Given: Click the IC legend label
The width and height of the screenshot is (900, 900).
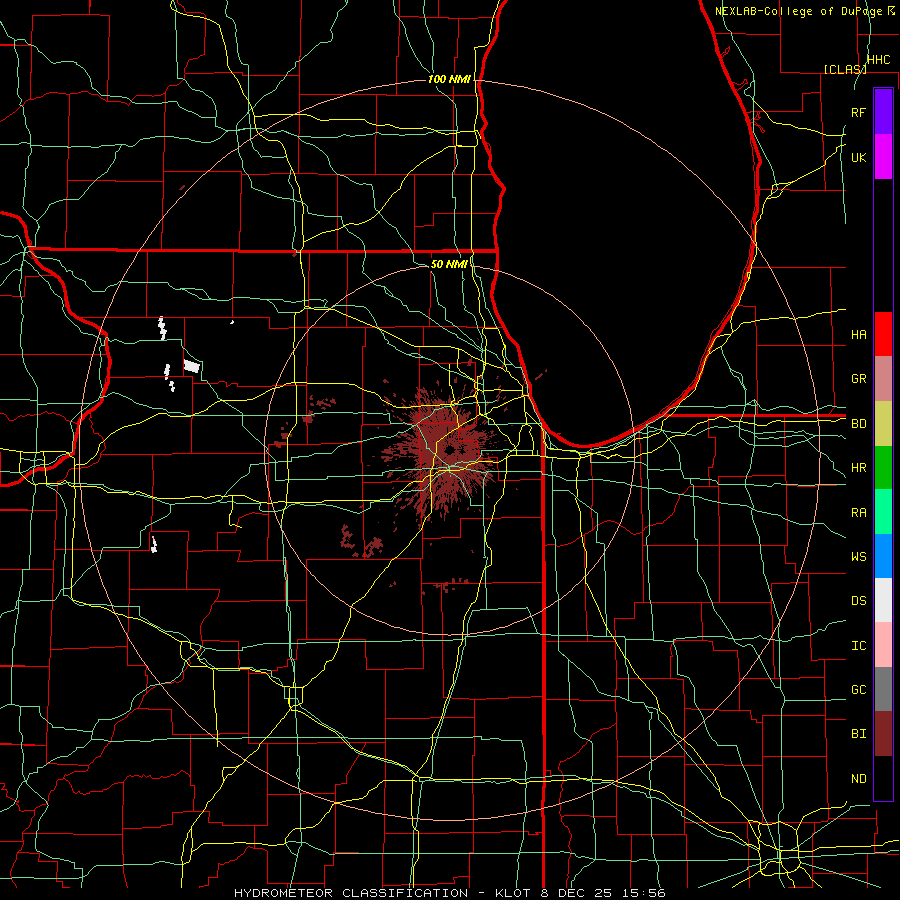Looking at the screenshot, I should tap(859, 646).
